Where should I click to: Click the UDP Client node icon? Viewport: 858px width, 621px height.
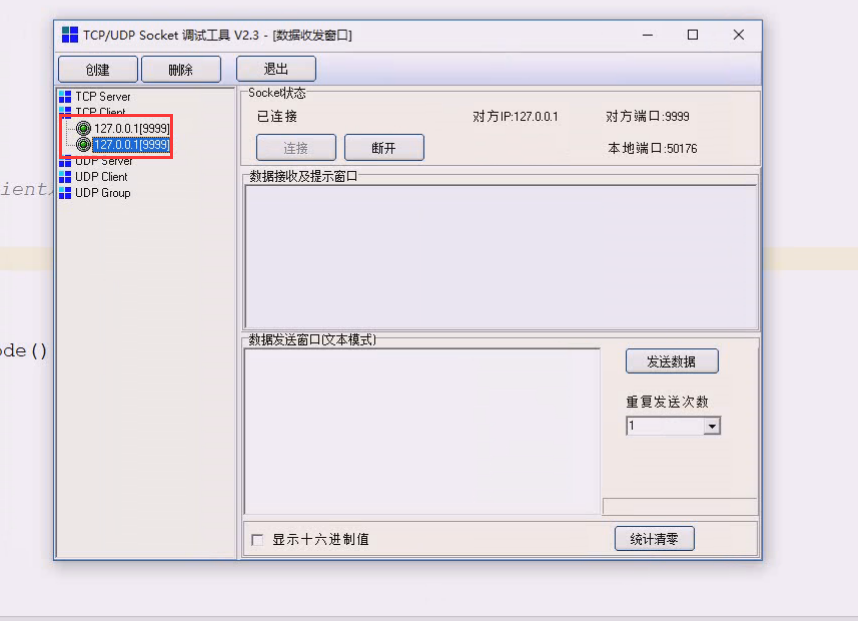pyautogui.click(x=66, y=176)
